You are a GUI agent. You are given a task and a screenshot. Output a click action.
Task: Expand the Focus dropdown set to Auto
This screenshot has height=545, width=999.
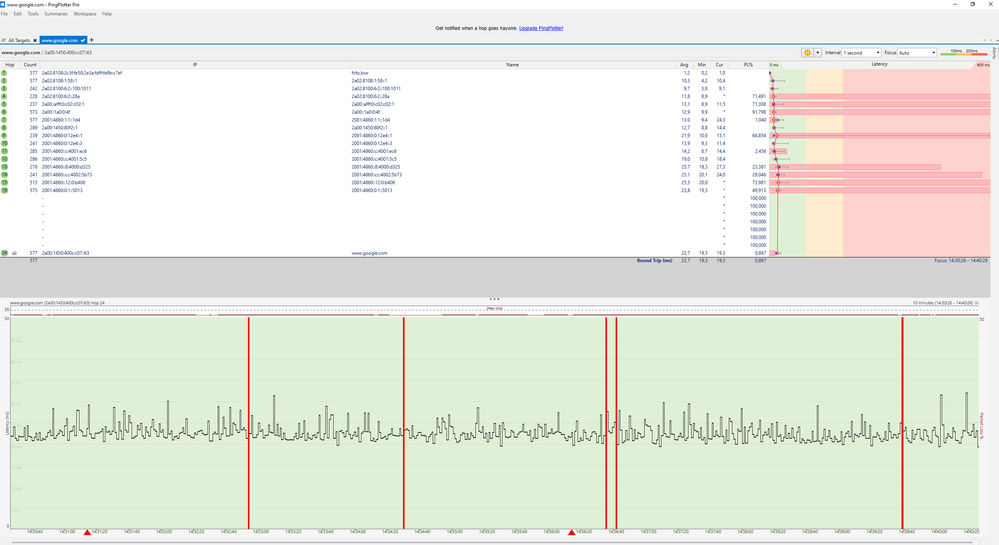click(x=917, y=52)
